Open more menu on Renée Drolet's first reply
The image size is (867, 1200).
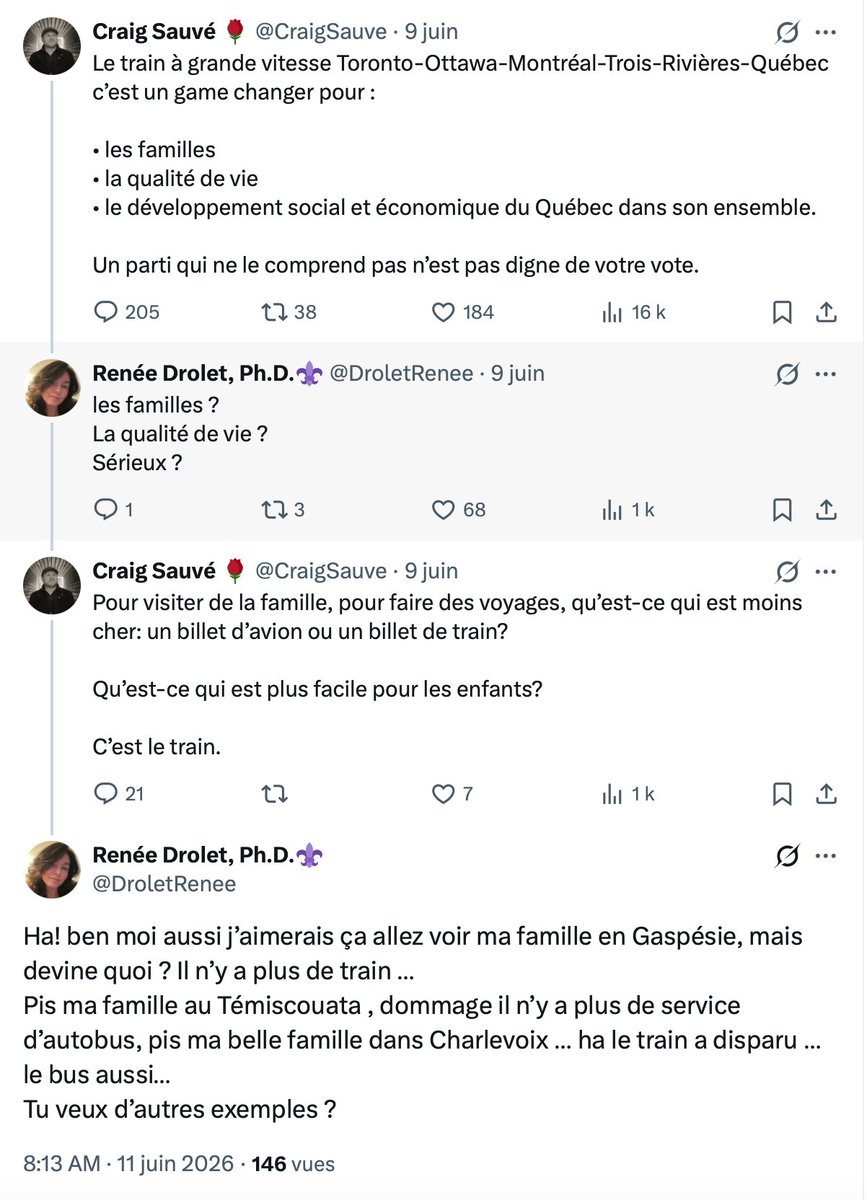827,375
